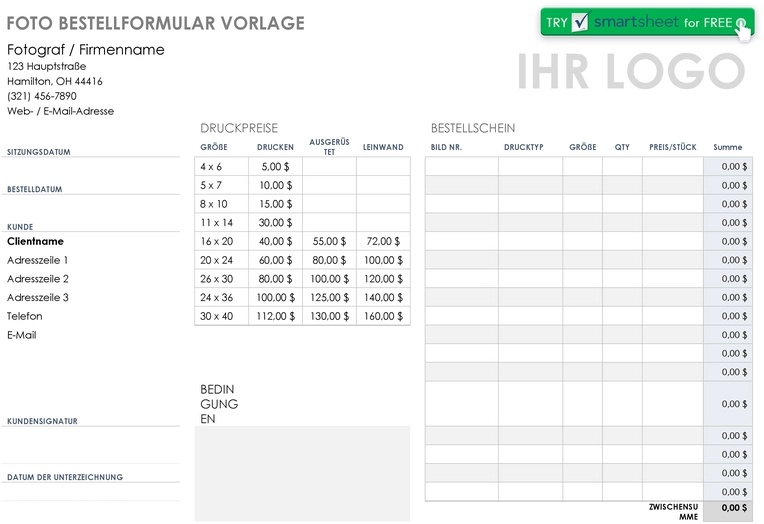
Task: Click the 72,00 $ Leinwand price cell
Action: 383,241
